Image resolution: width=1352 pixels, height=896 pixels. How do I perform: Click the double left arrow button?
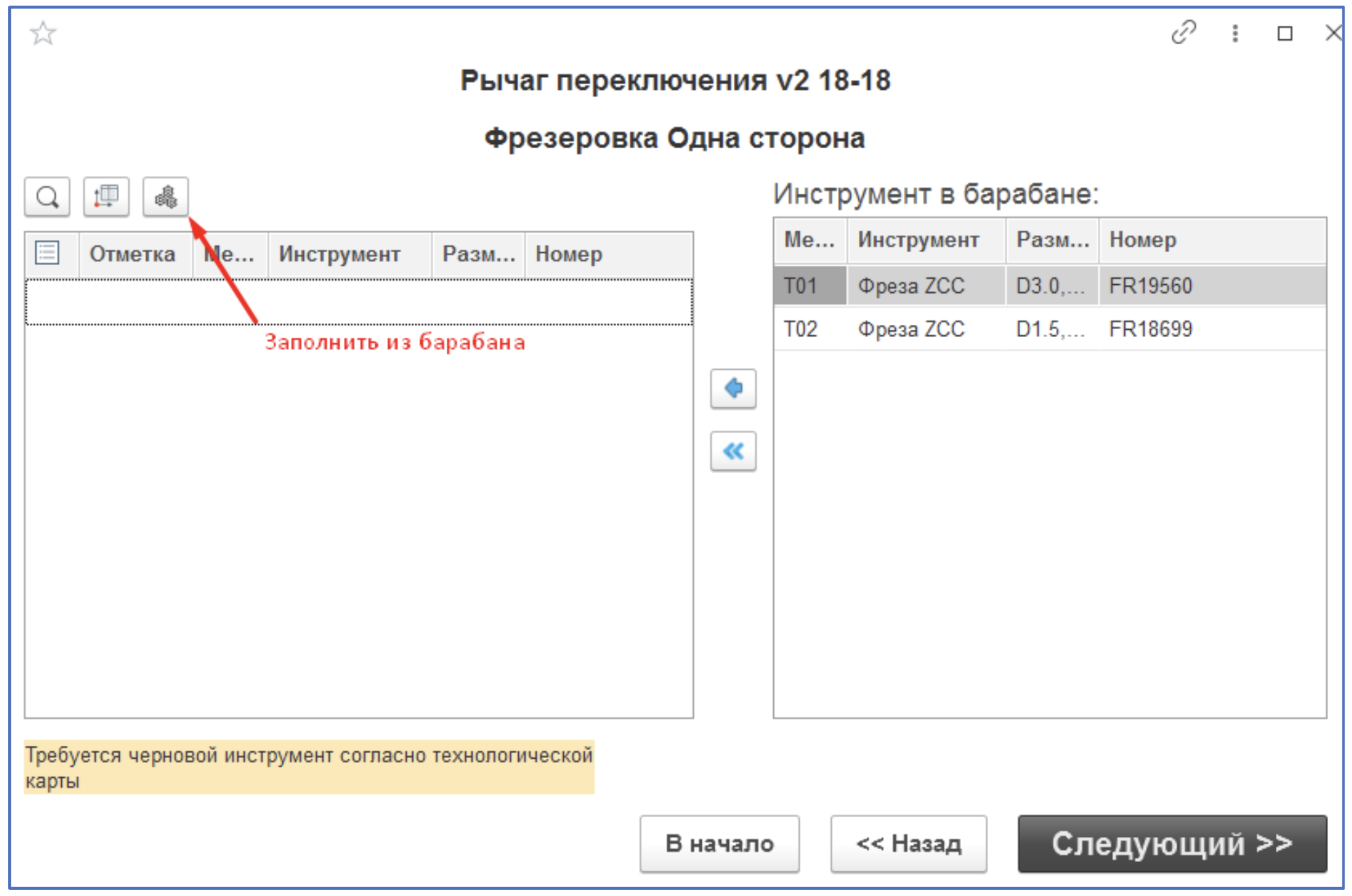point(732,449)
